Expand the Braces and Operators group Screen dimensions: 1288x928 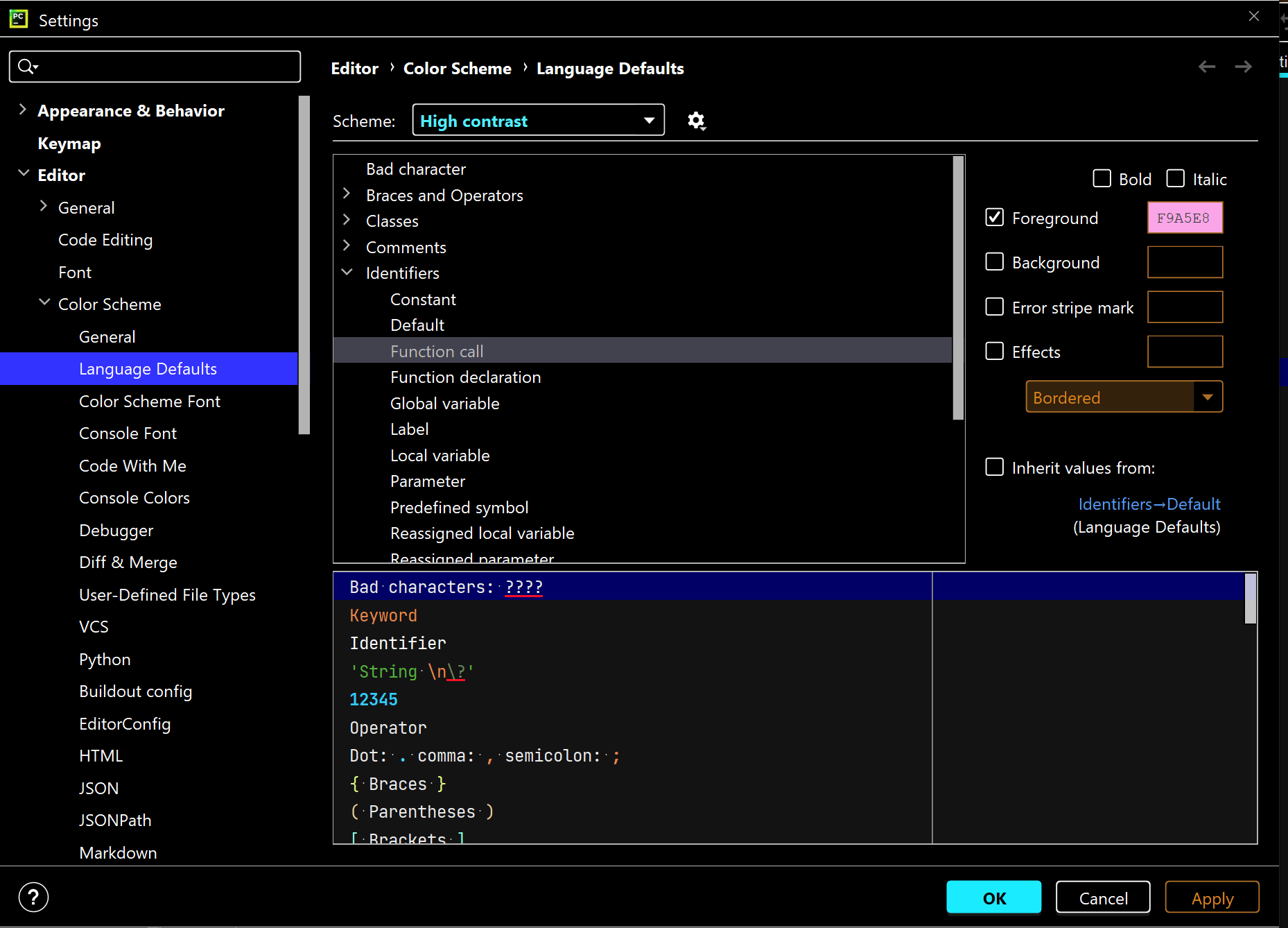347,194
